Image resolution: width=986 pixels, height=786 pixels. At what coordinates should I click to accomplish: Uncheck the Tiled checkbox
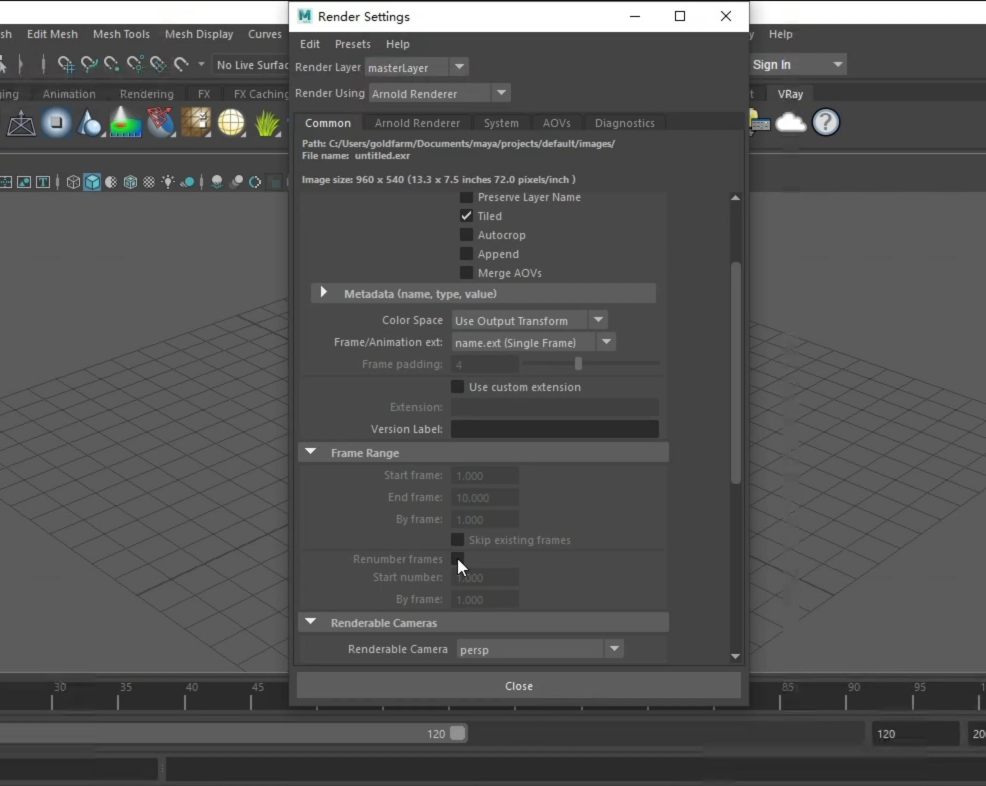[x=466, y=216]
